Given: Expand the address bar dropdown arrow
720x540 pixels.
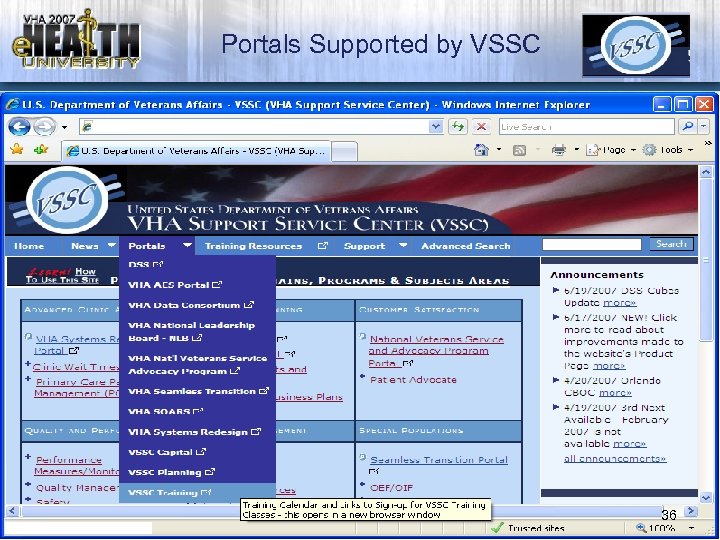Looking at the screenshot, I should 436,126.
